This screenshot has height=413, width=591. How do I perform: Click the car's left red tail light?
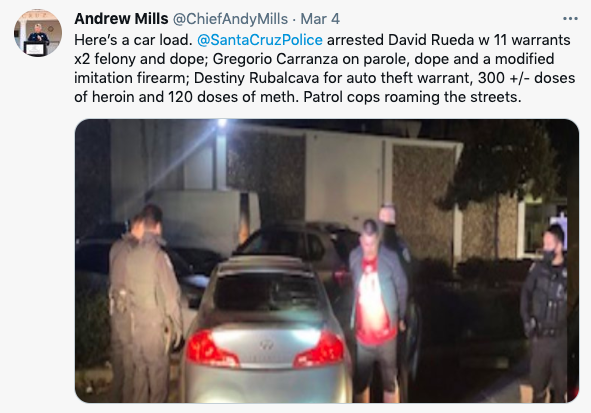[x=211, y=349]
